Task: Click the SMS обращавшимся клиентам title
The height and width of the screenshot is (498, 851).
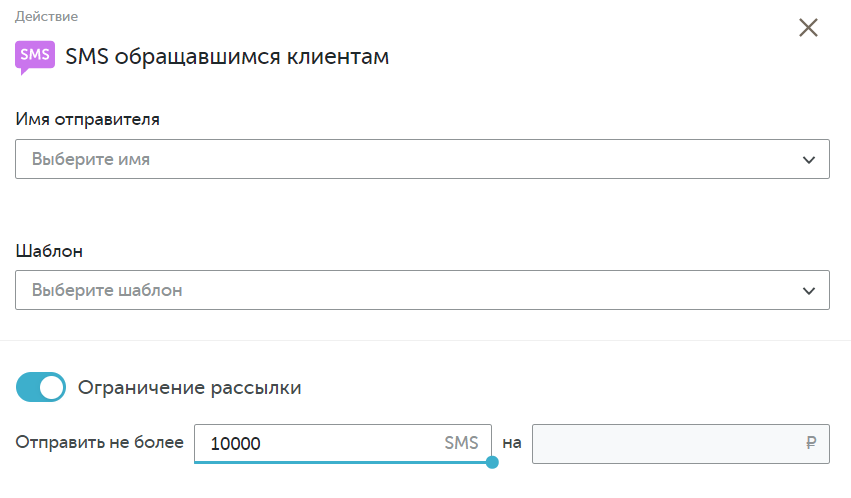Action: tap(227, 56)
